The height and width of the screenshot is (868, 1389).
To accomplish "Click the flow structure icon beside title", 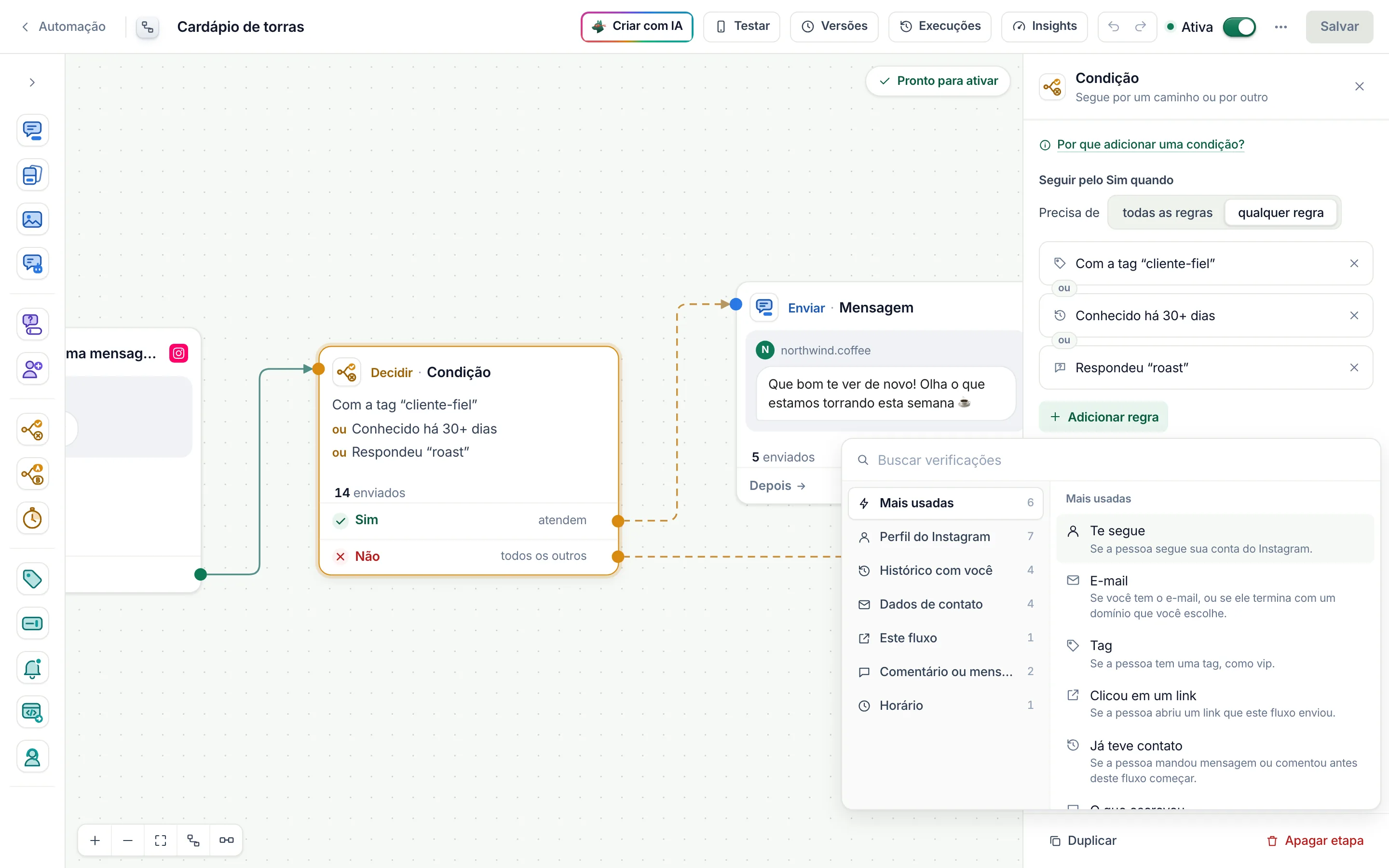I will (x=148, y=27).
